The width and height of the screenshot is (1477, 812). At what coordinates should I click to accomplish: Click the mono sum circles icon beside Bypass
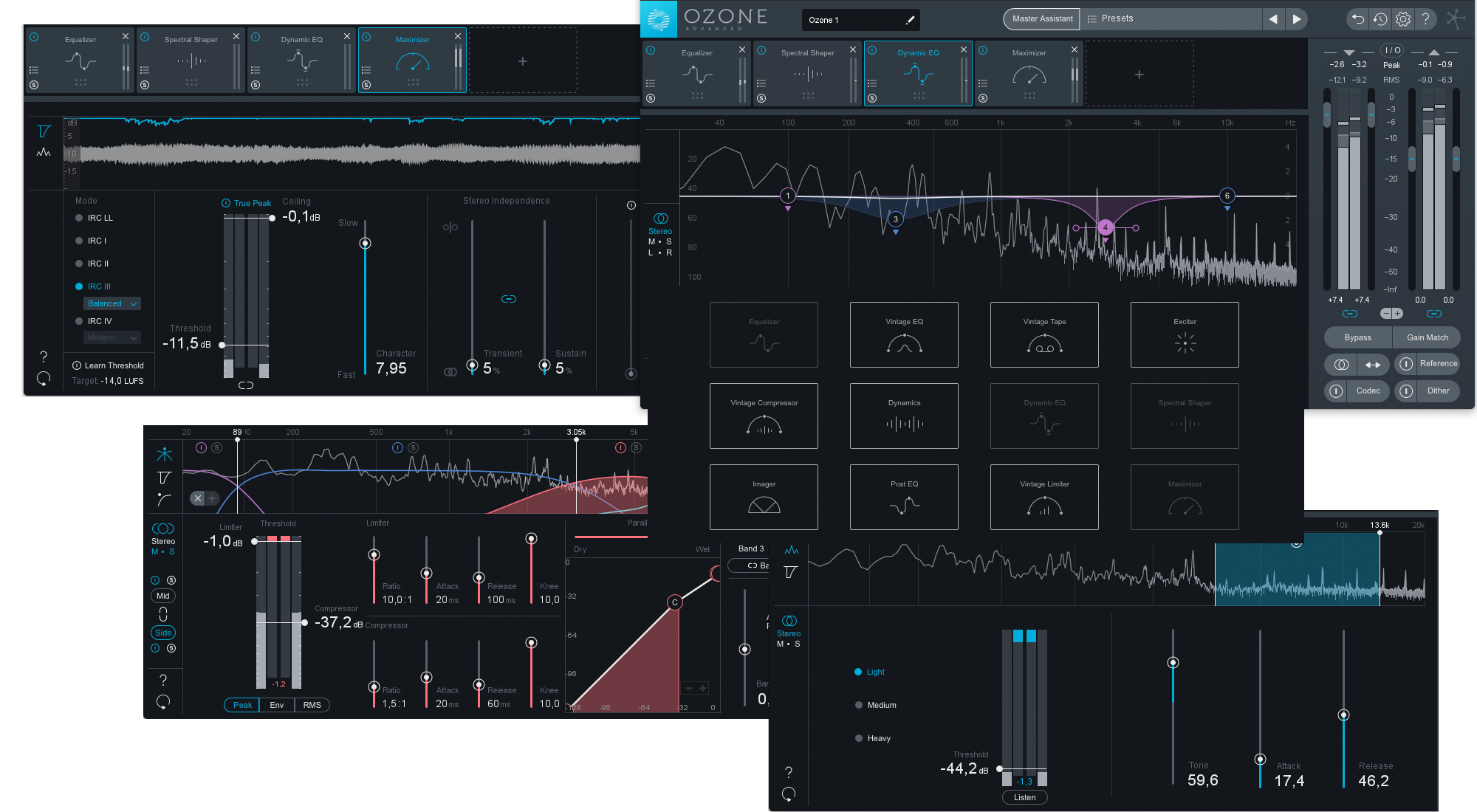[1341, 365]
